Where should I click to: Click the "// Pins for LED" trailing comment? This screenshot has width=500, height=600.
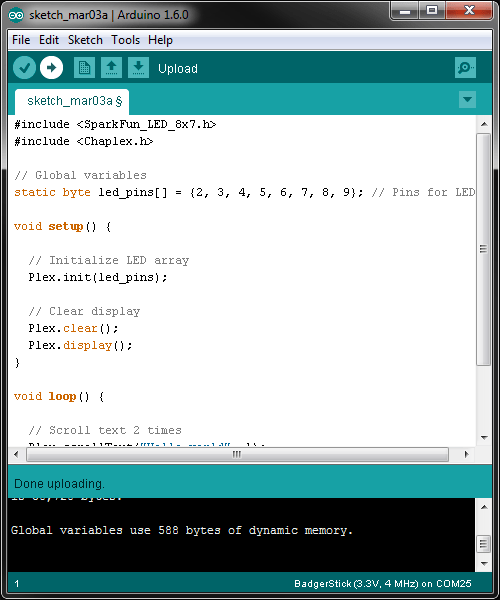423,192
